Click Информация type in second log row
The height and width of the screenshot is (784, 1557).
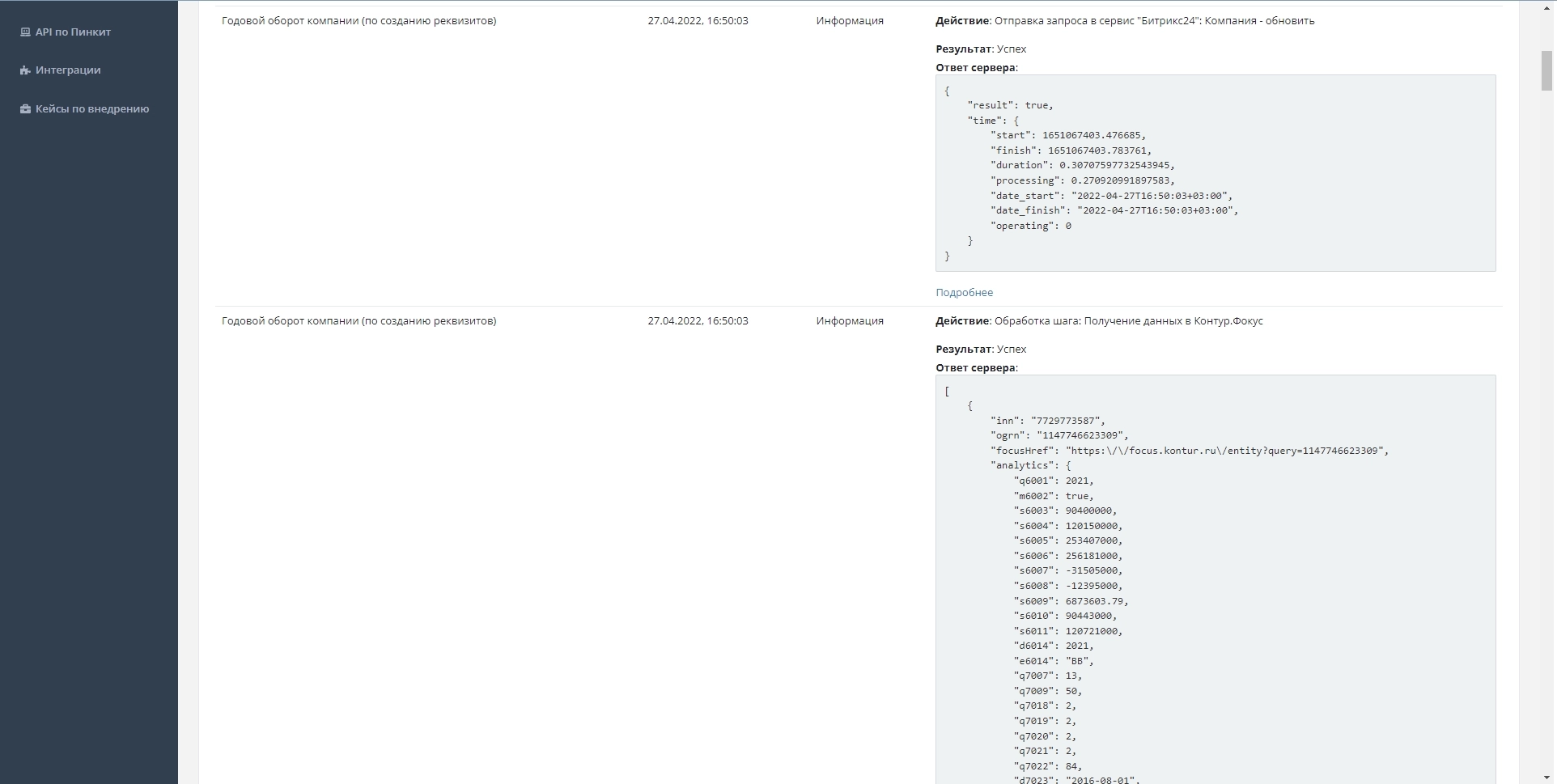click(x=849, y=321)
